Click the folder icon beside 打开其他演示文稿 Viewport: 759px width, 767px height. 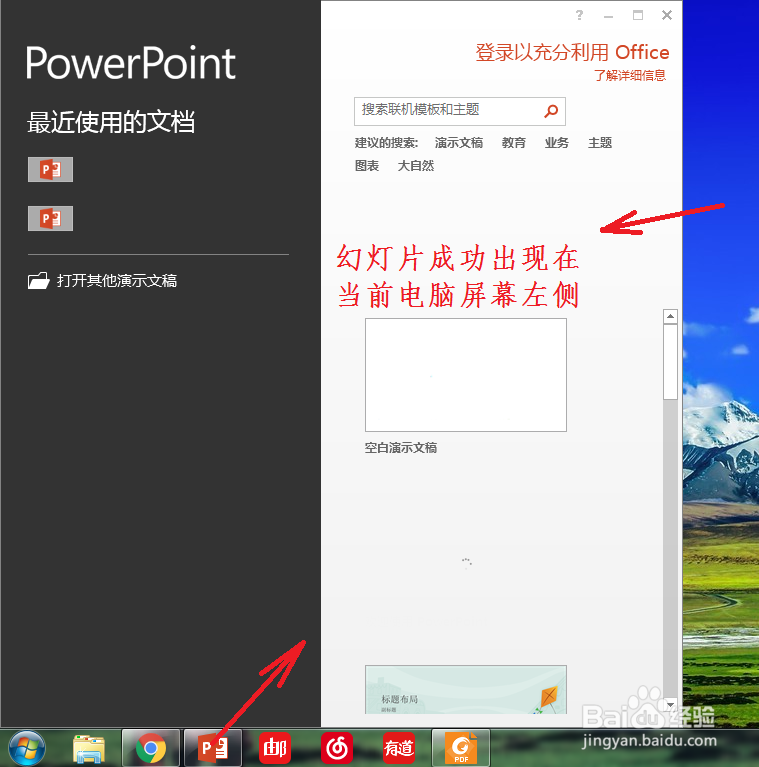(x=39, y=281)
